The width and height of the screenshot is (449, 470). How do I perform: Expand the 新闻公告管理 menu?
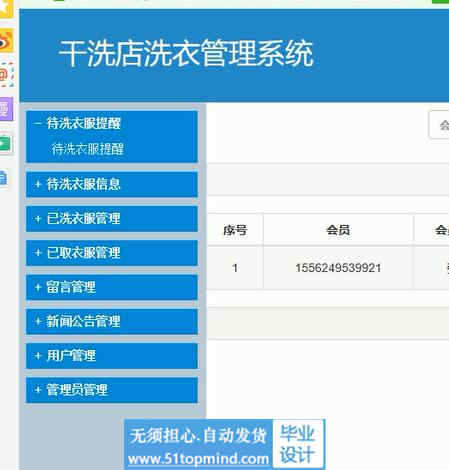[112, 322]
